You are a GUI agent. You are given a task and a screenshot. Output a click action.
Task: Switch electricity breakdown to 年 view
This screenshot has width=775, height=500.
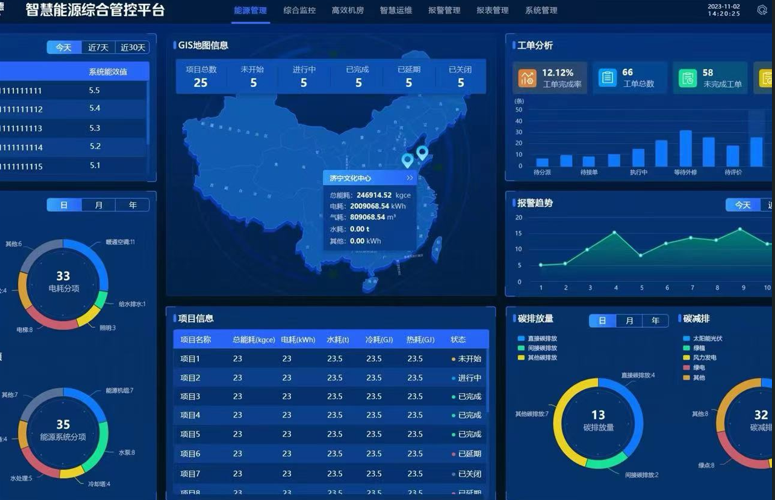(132, 205)
